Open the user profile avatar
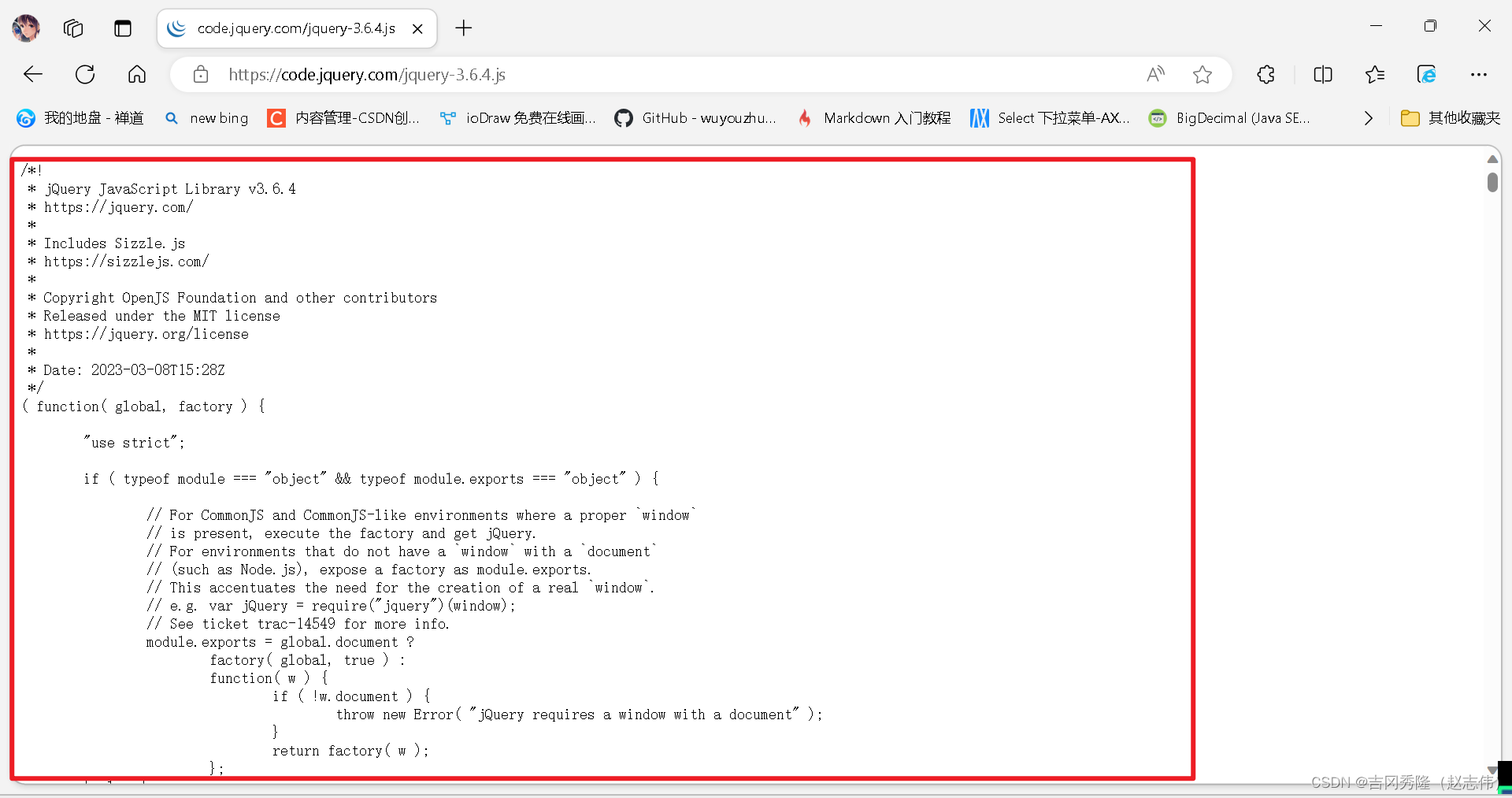The height and width of the screenshot is (798, 1512). (26, 28)
